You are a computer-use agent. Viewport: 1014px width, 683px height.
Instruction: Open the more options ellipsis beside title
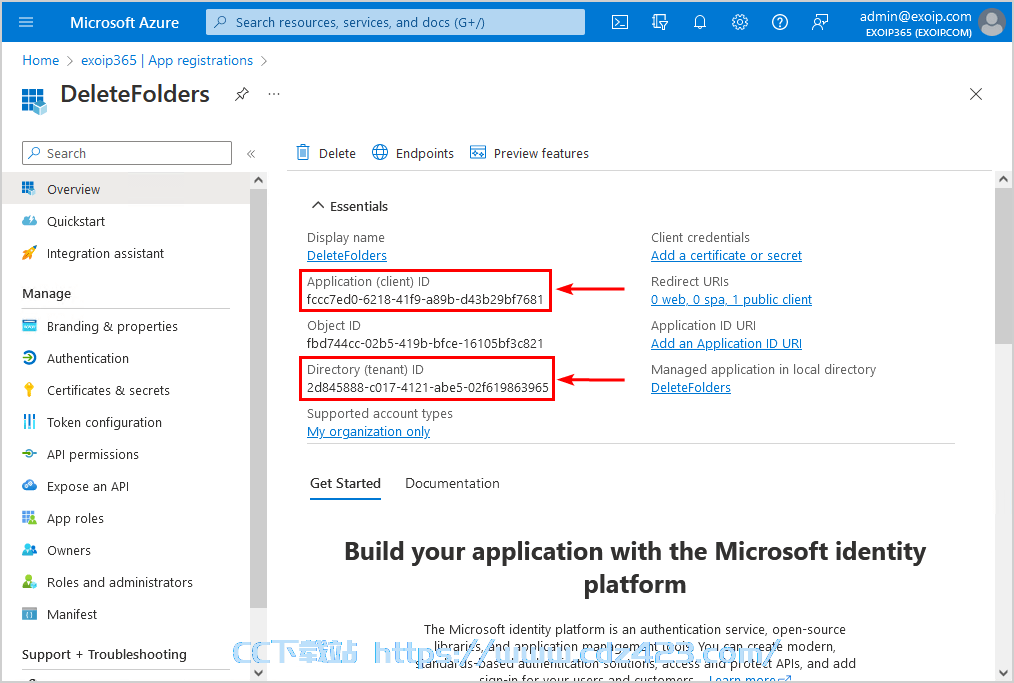point(274,94)
